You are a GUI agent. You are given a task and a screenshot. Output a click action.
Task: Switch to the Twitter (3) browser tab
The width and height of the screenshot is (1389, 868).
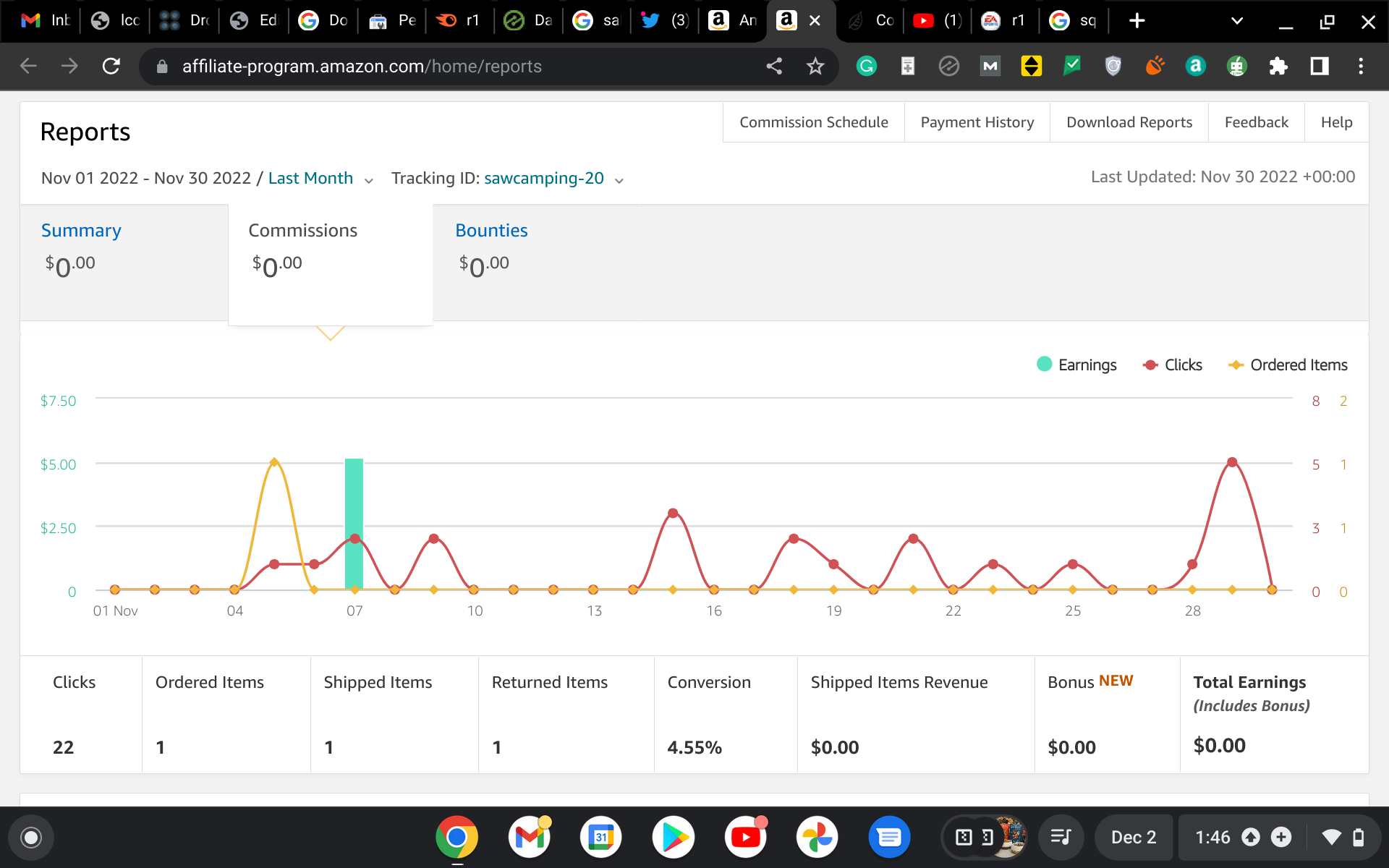click(665, 21)
